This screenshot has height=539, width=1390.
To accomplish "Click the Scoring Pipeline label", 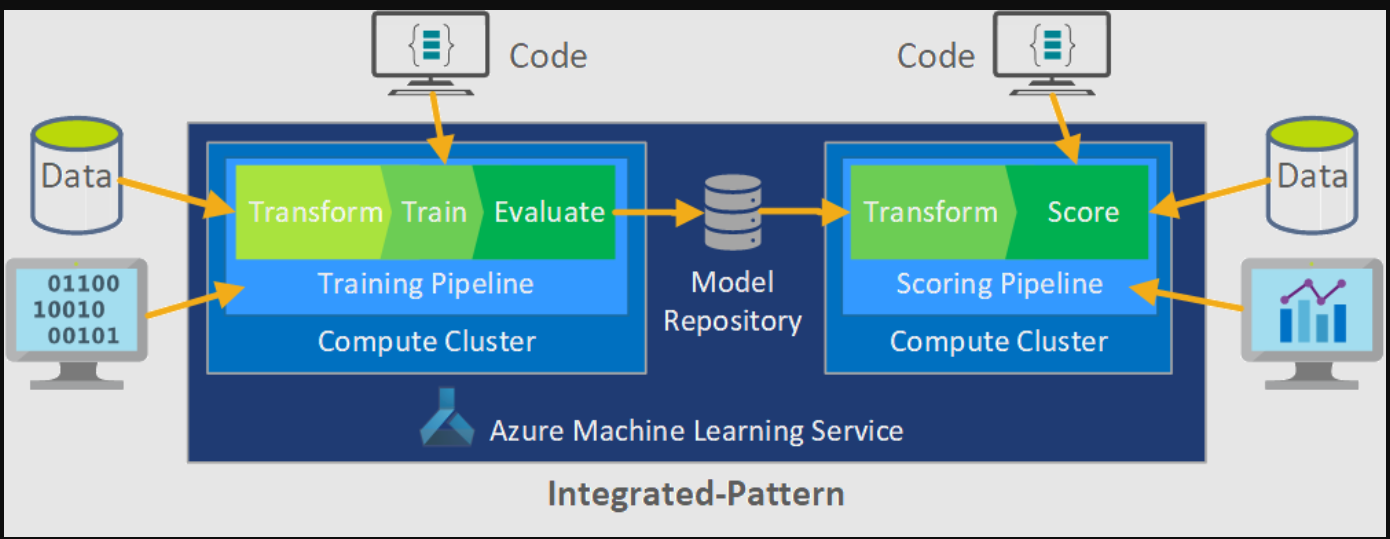I will click(999, 284).
